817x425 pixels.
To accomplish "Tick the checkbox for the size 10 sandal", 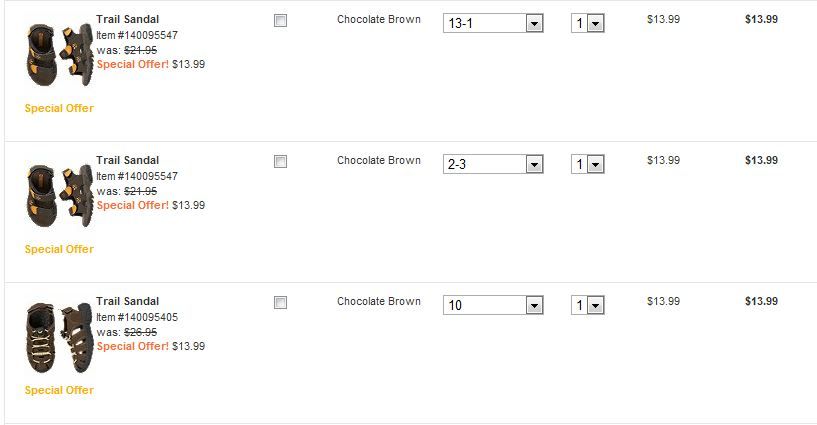I will pyautogui.click(x=281, y=303).
